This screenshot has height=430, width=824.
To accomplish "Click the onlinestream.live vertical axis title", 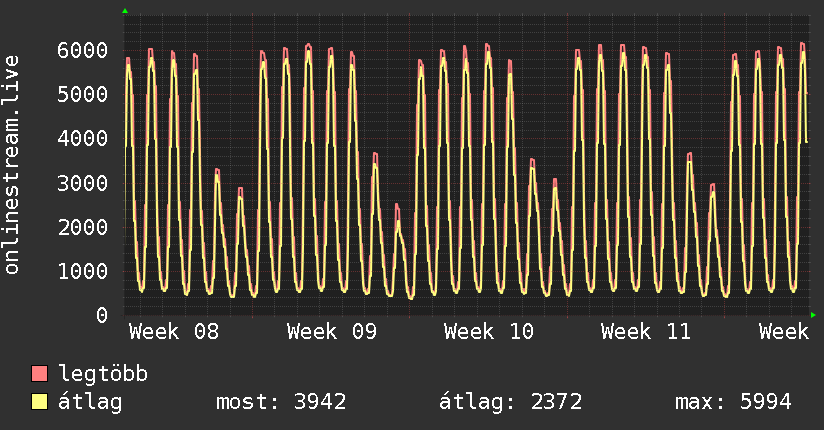I will [x=11, y=165].
